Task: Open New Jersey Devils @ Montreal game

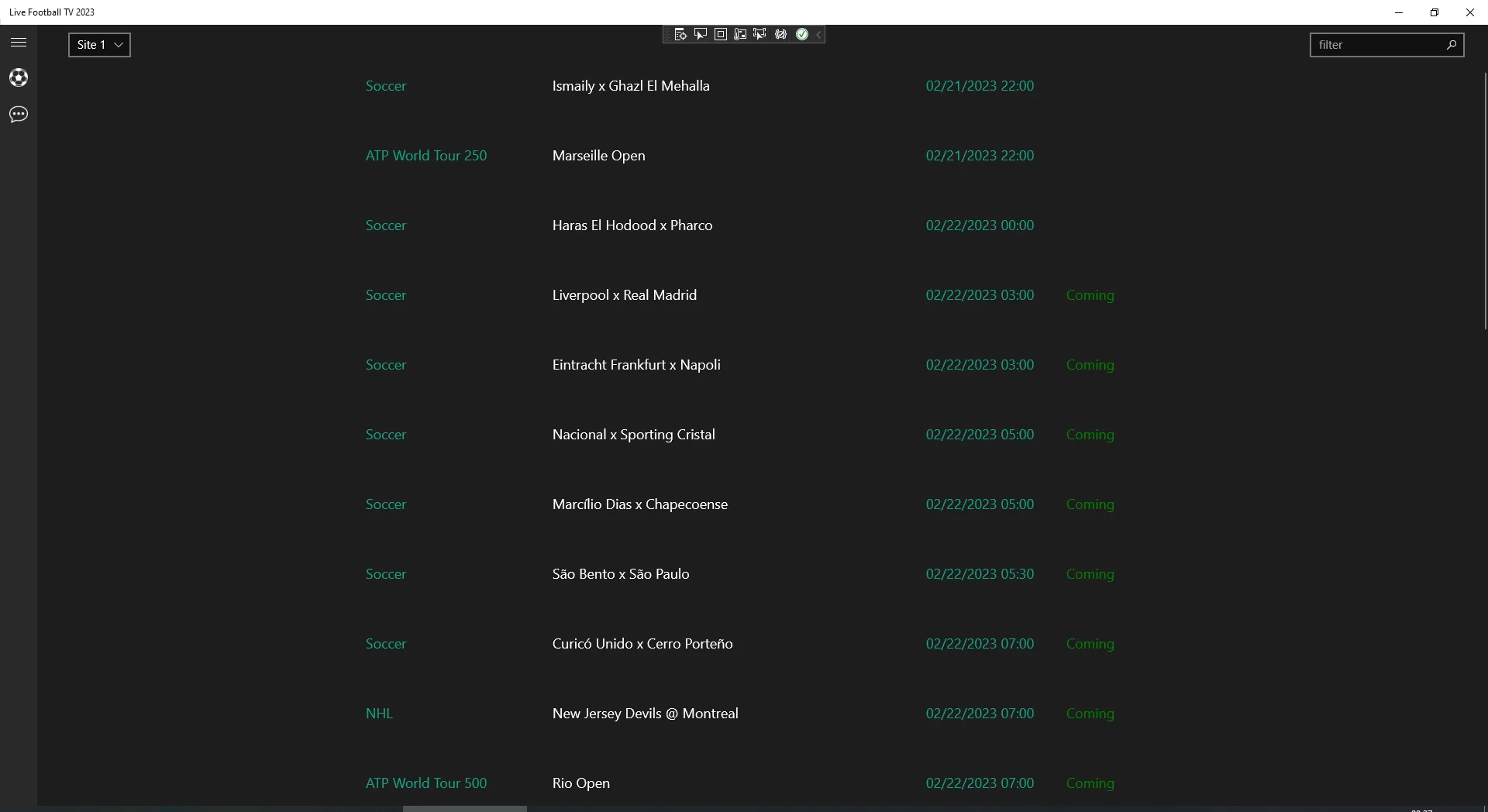Action: (x=646, y=714)
